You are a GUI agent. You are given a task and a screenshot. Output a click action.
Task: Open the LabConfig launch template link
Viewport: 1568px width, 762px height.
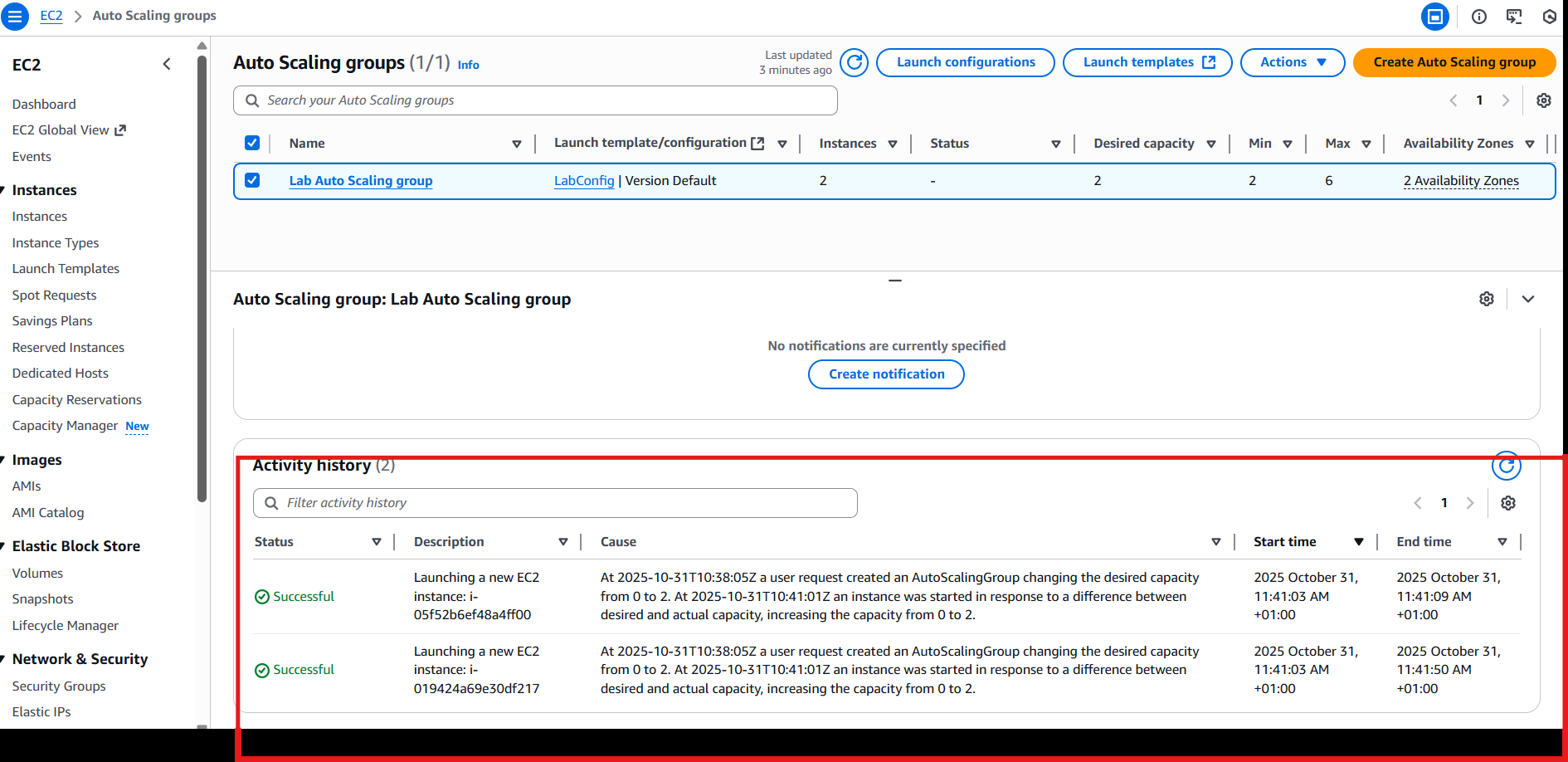[x=584, y=181]
